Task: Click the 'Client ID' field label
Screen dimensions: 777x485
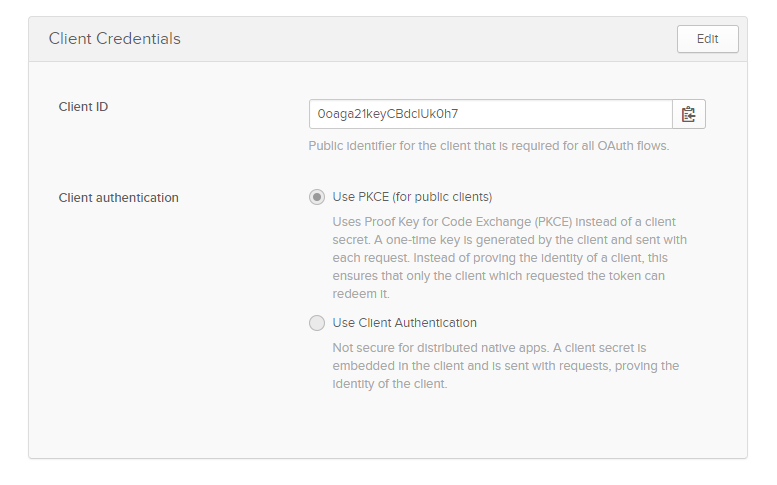Action: pyautogui.click(x=84, y=106)
